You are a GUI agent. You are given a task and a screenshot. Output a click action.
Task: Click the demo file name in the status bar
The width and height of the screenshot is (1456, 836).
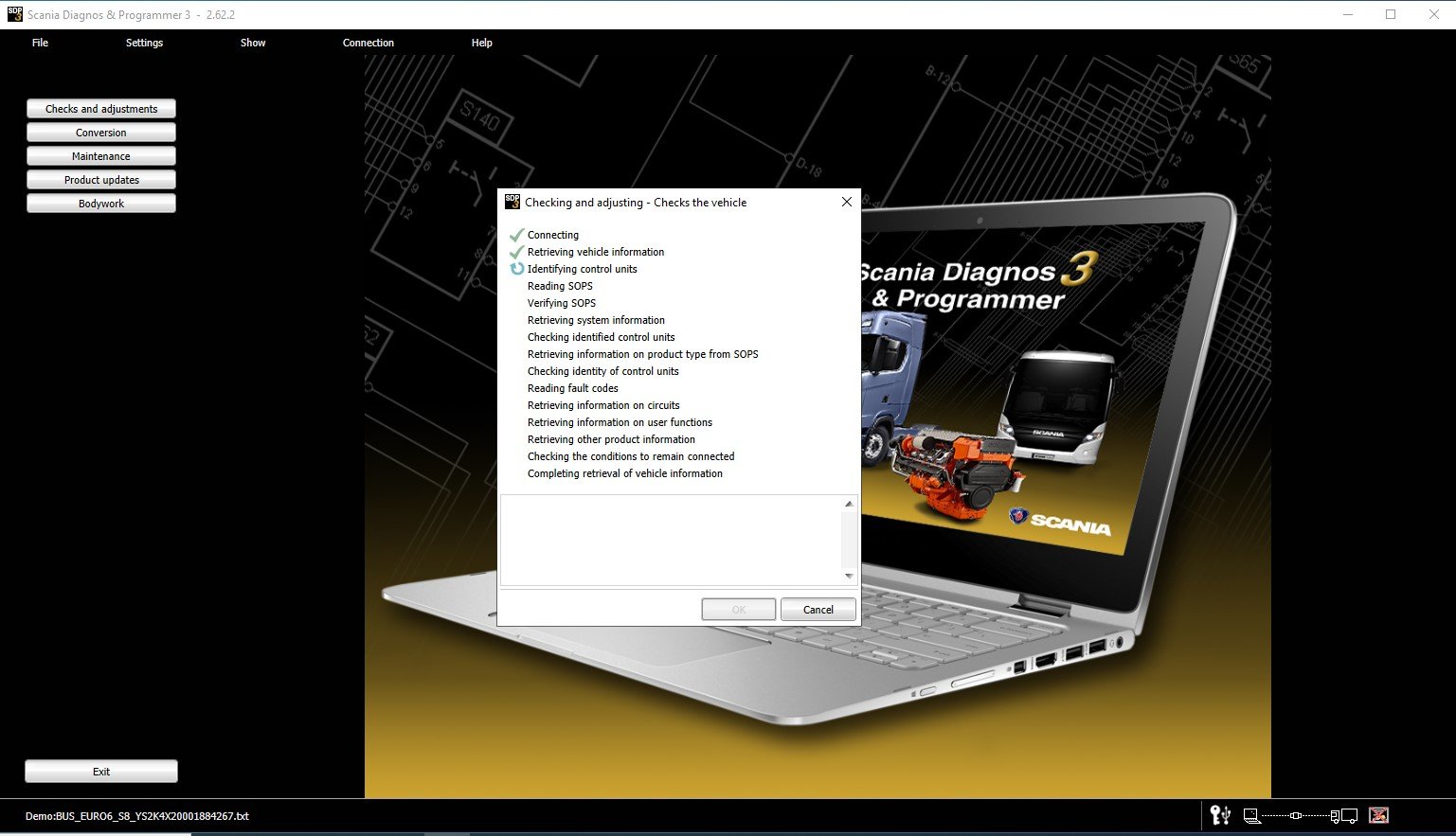pos(137,816)
